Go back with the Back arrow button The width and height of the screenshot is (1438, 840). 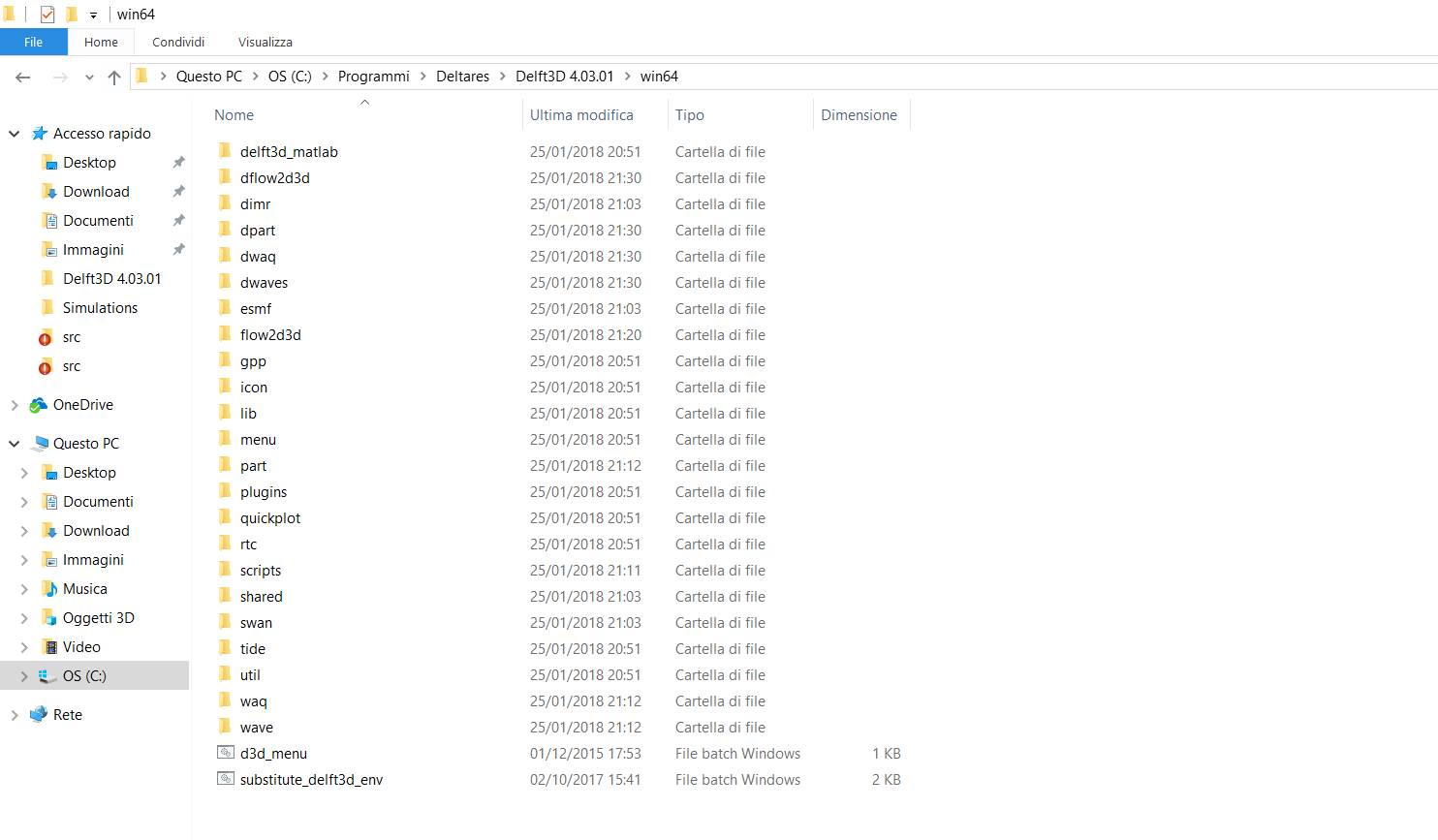pyautogui.click(x=23, y=77)
